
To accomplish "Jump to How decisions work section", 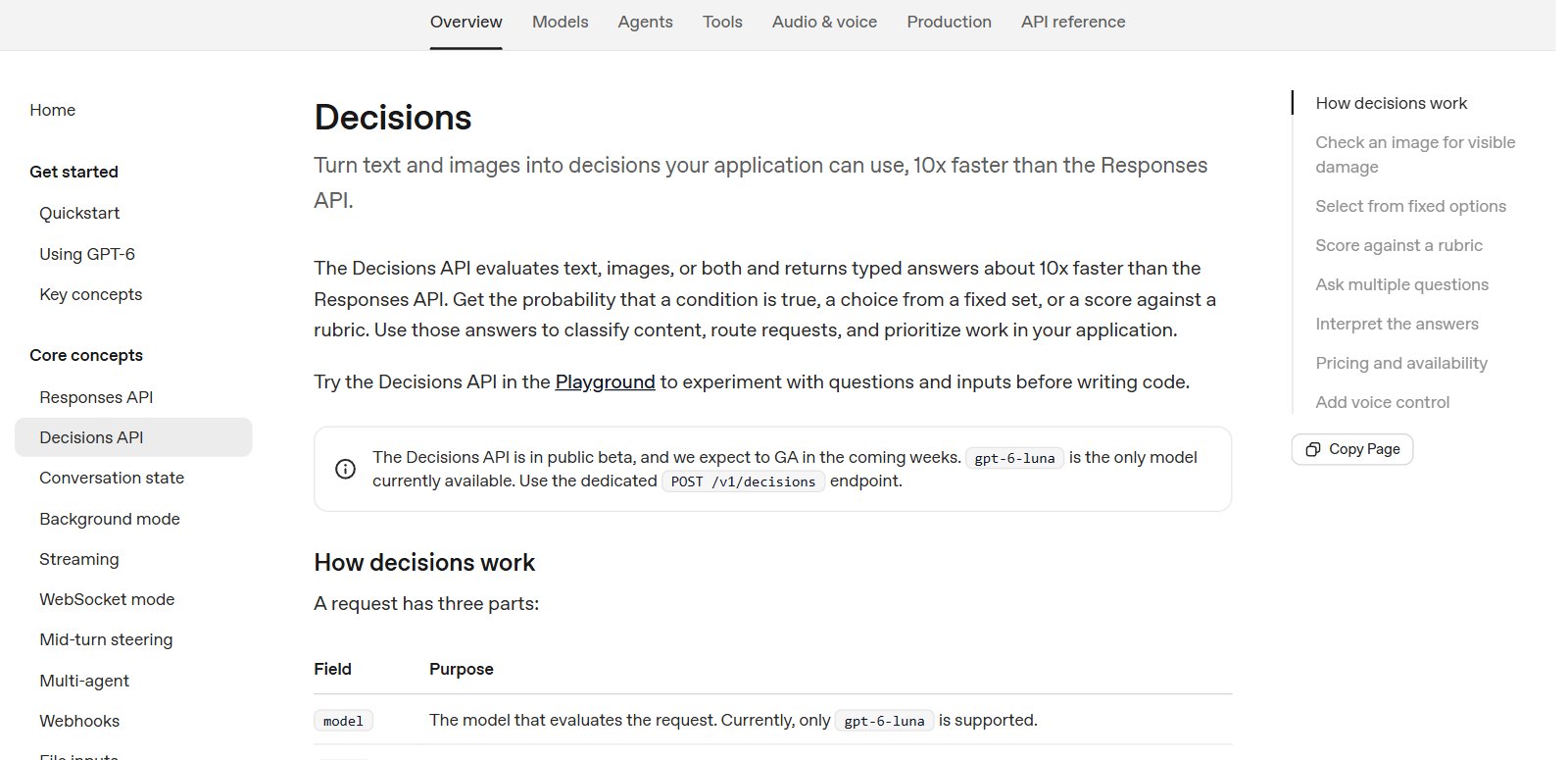I will 1391,103.
